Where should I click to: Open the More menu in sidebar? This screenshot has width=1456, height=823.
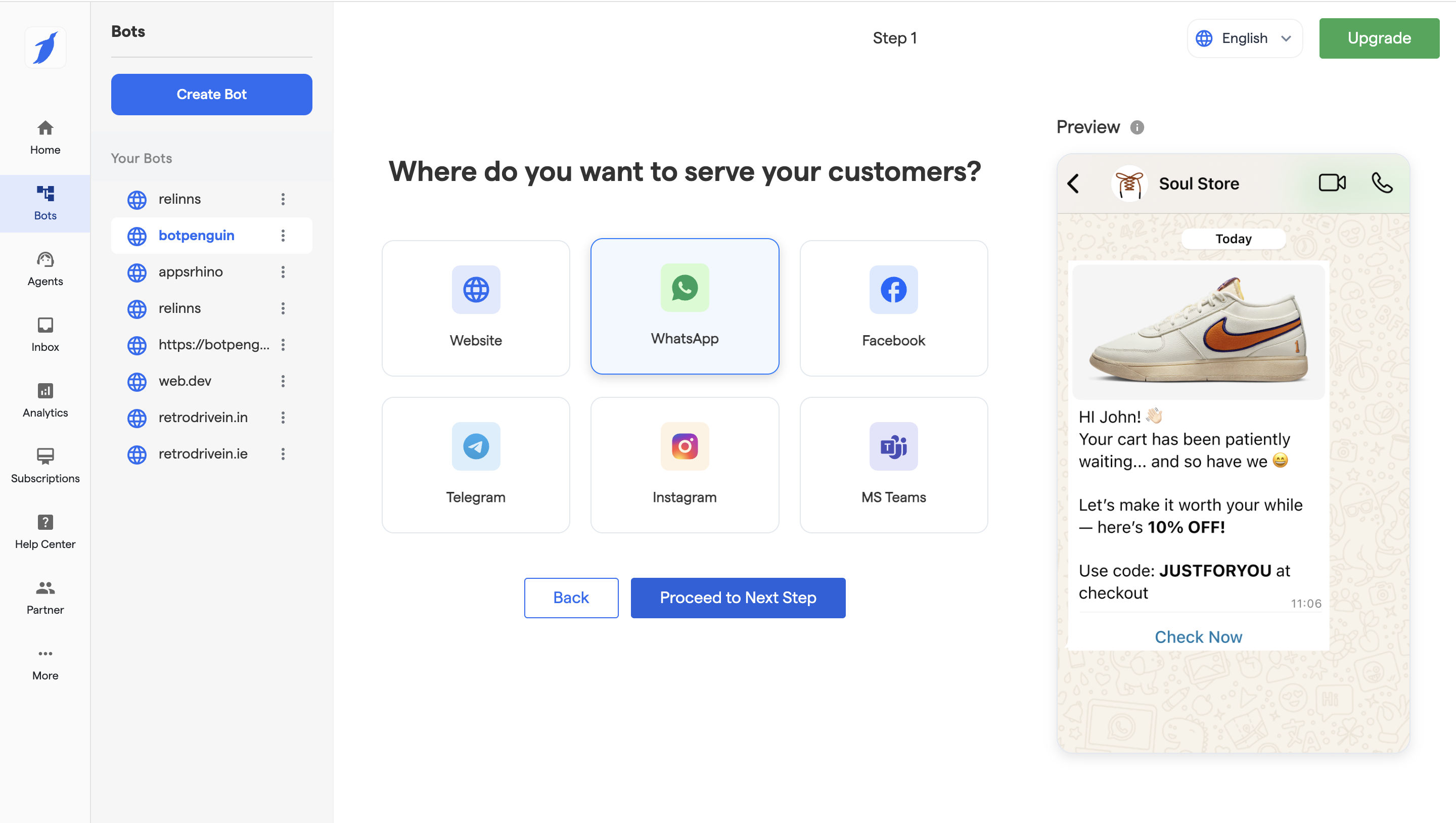[45, 663]
